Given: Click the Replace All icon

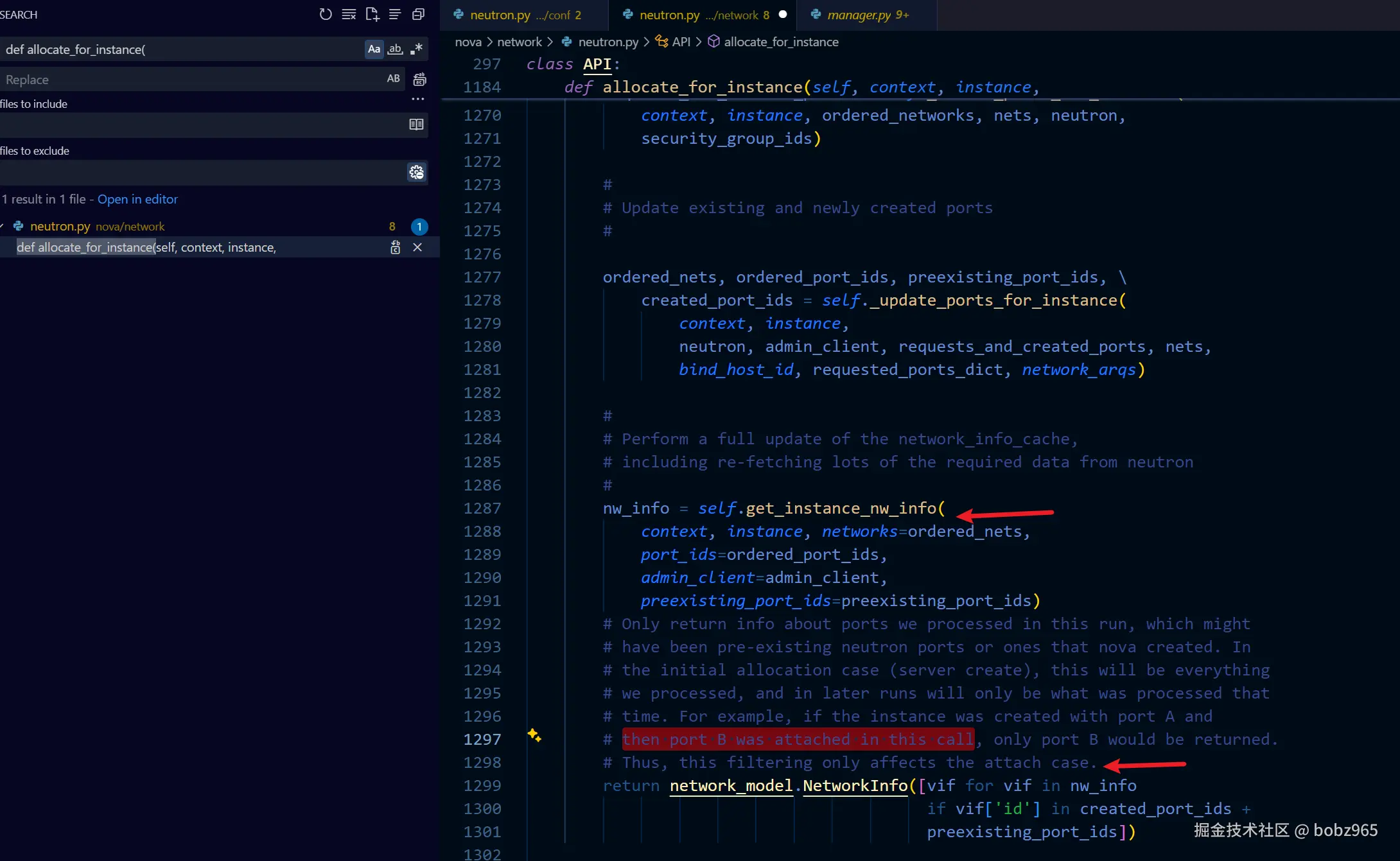Looking at the screenshot, I should 419,79.
